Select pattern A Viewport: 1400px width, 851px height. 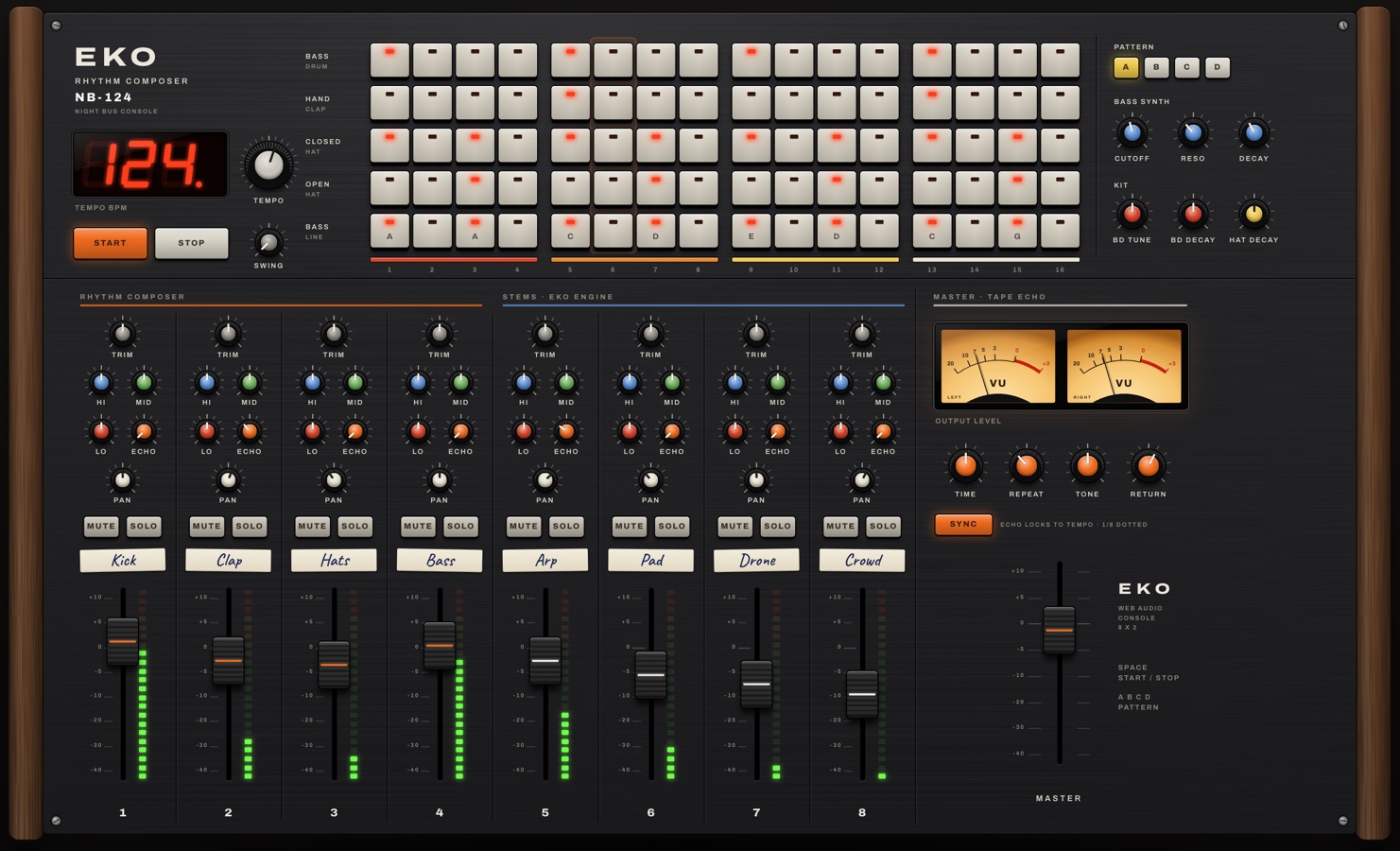(x=1126, y=67)
